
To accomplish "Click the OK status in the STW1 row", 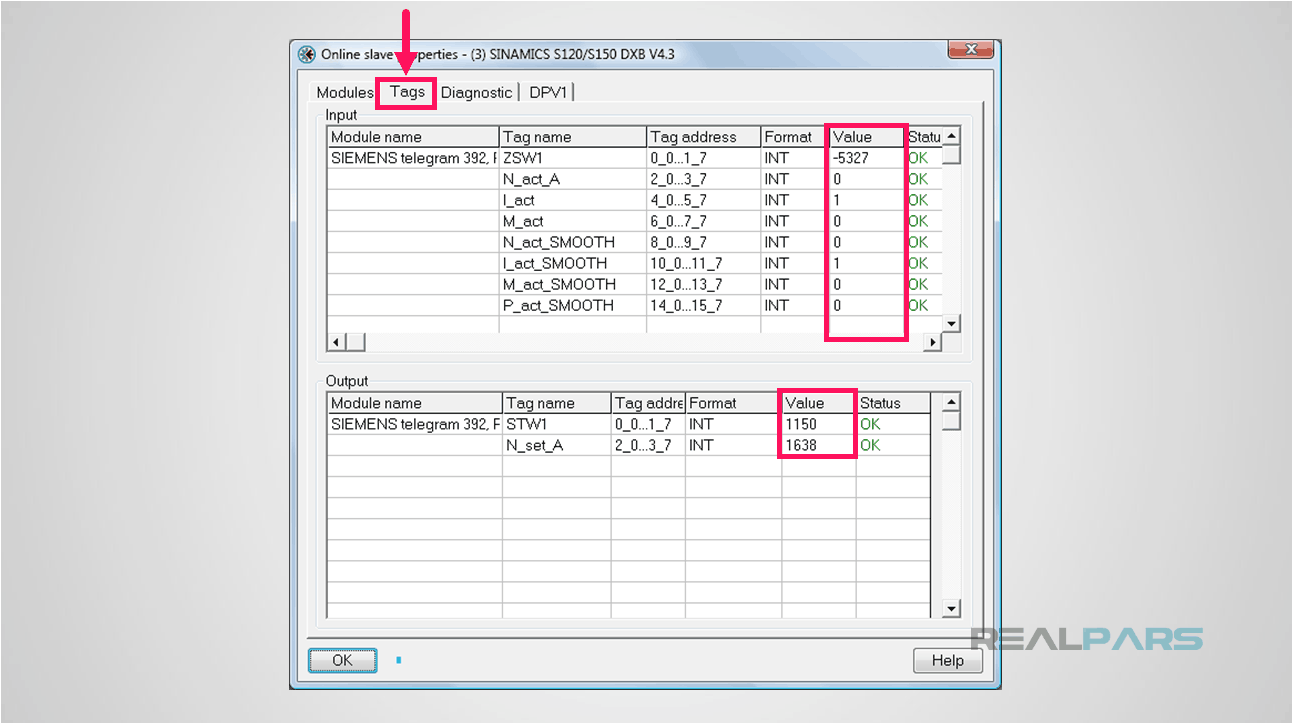I will 870,424.
